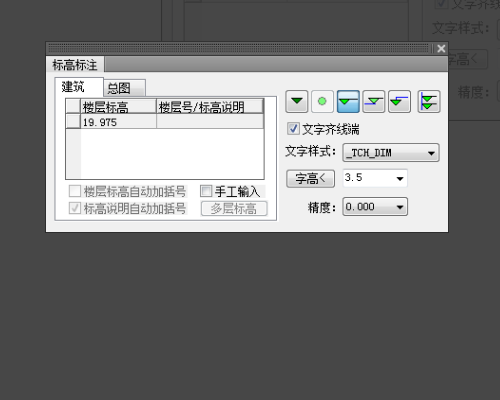Viewport: 500px width, 400px height.
Task: Open the 精度 0.000 dropdown
Action: 375,207
